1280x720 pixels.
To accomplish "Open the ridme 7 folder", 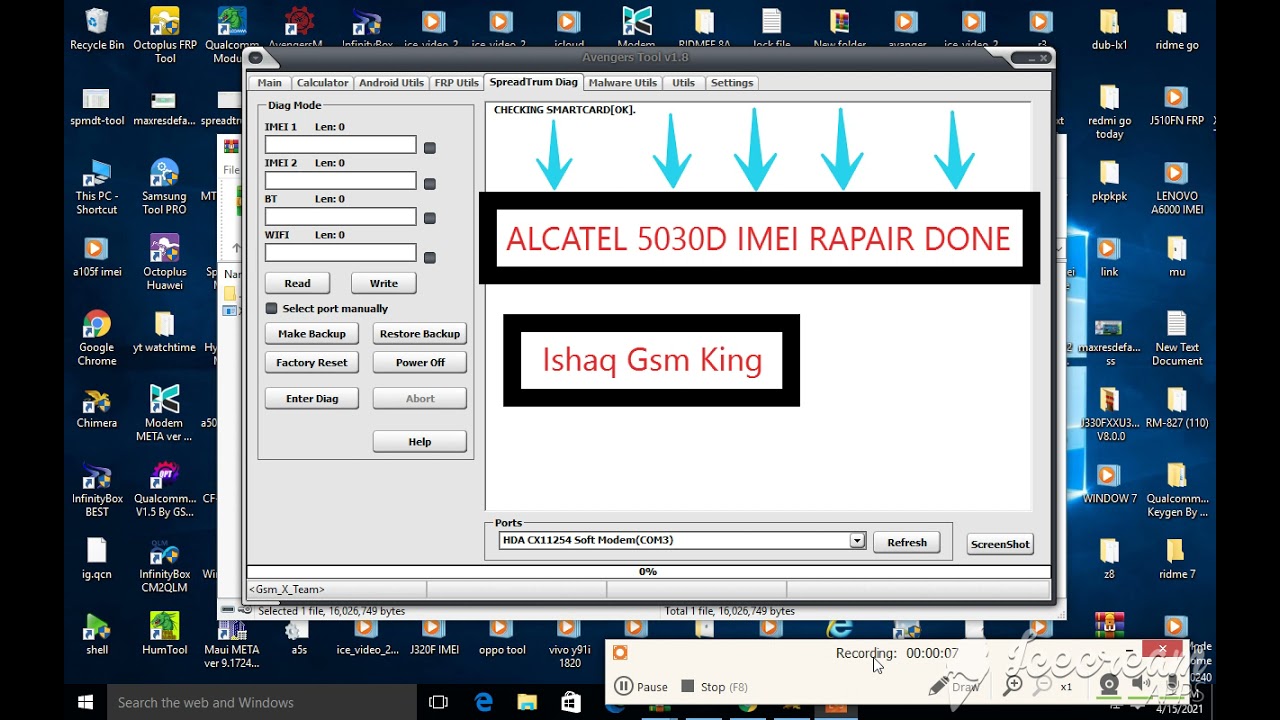I will click(x=1177, y=558).
